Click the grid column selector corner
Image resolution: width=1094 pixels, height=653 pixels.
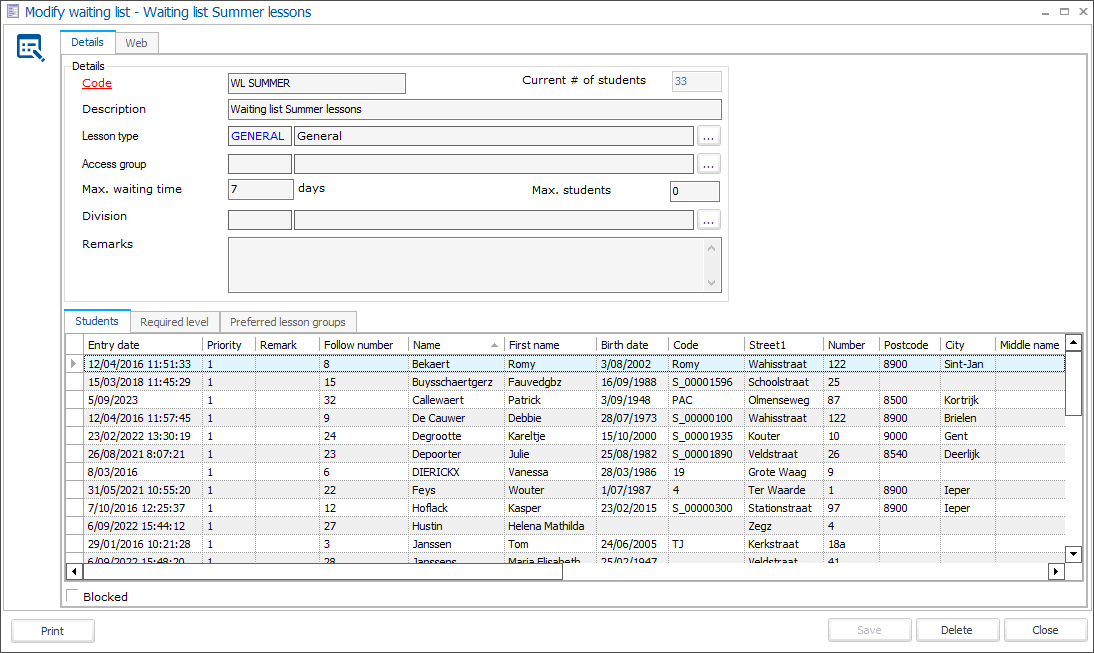pyautogui.click(x=74, y=345)
